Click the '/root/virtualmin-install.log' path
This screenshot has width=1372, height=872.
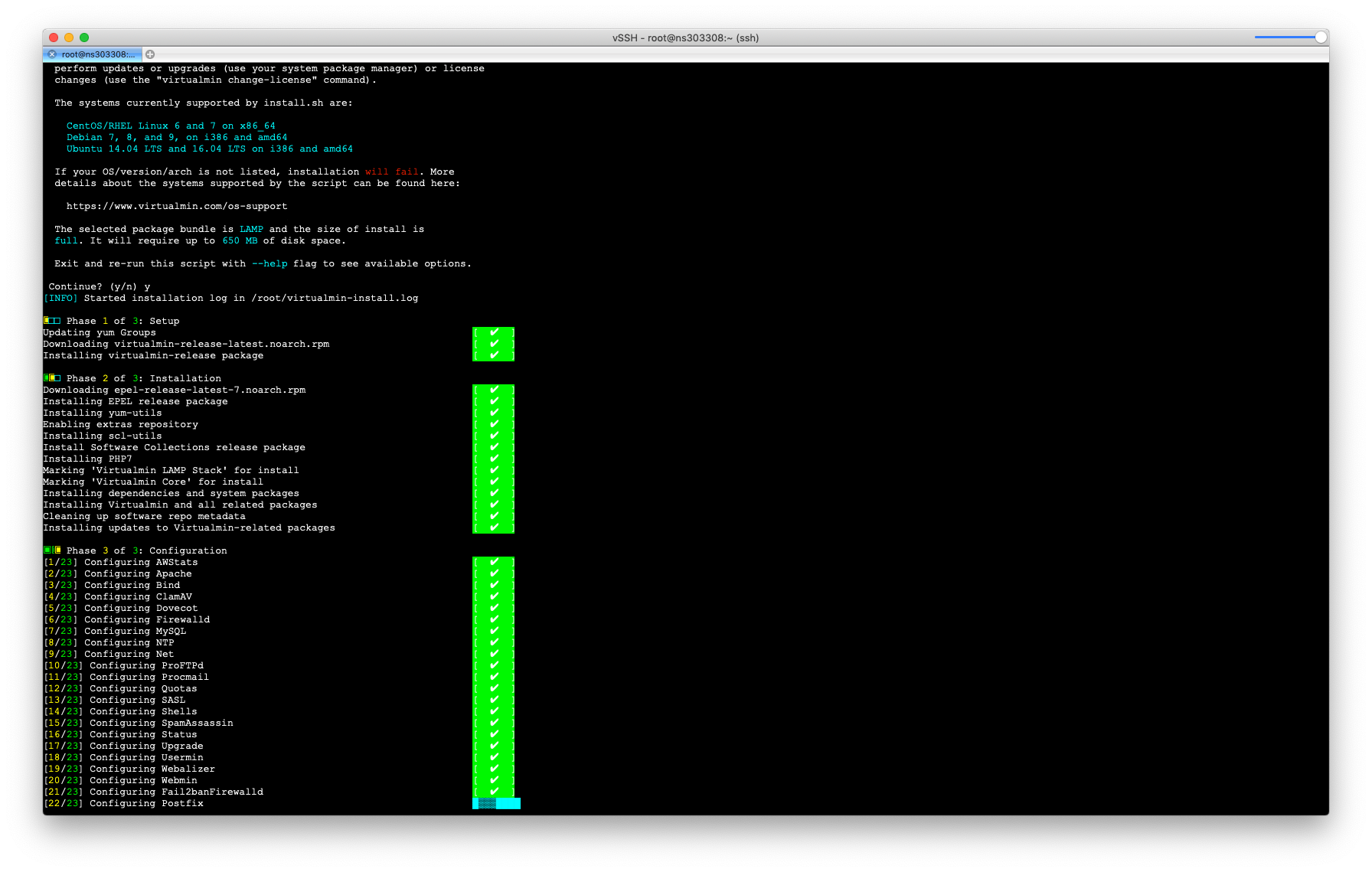click(335, 298)
